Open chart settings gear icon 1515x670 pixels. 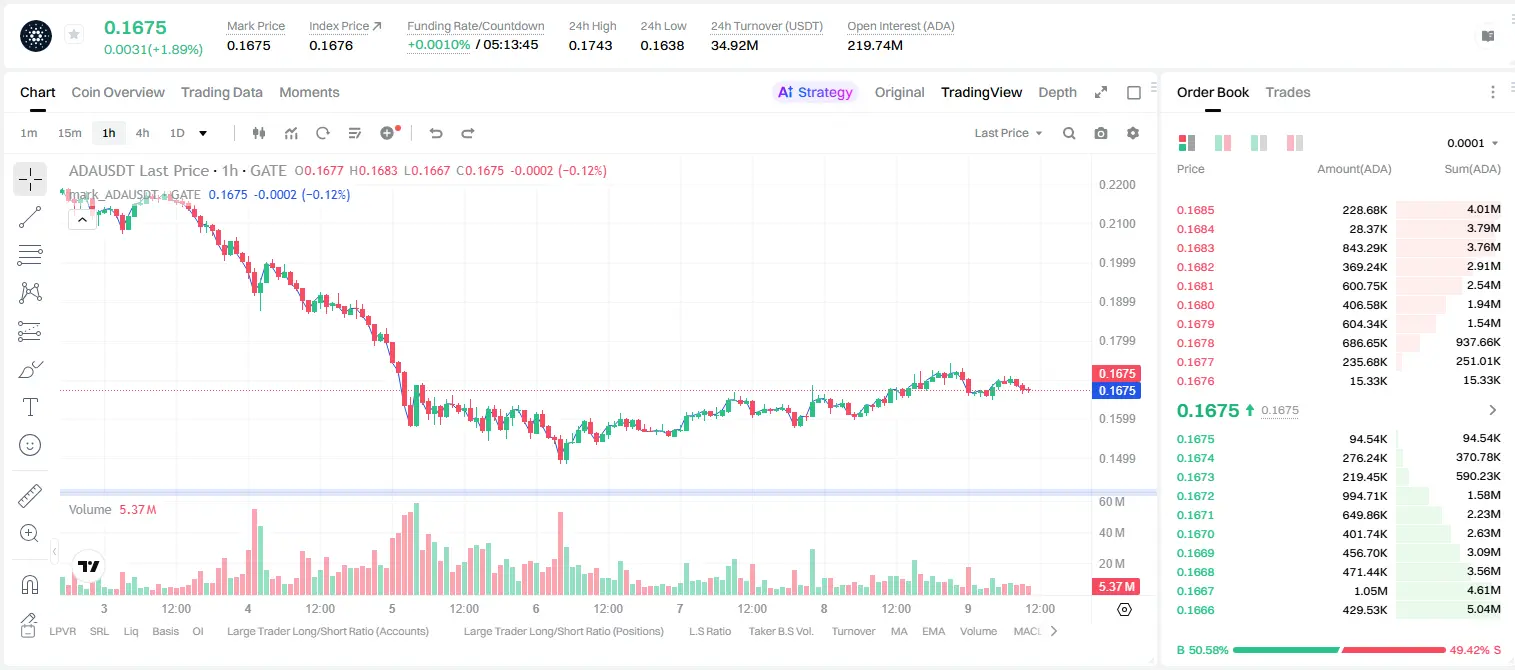pyautogui.click(x=1133, y=133)
